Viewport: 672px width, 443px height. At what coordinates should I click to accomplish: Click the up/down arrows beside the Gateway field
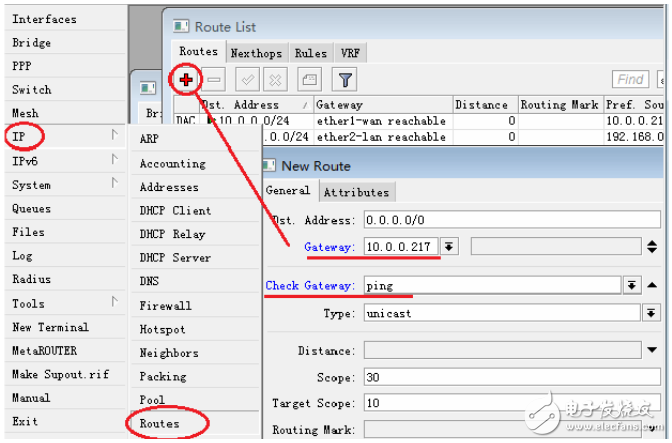(x=652, y=247)
